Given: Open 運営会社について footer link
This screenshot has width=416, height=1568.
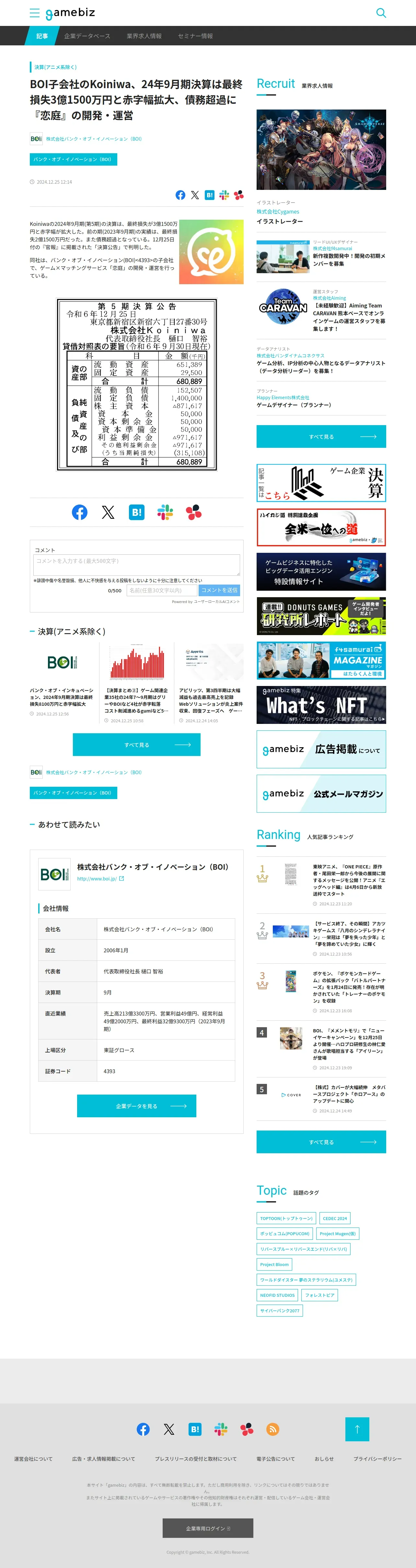Looking at the screenshot, I should pos(33,1459).
